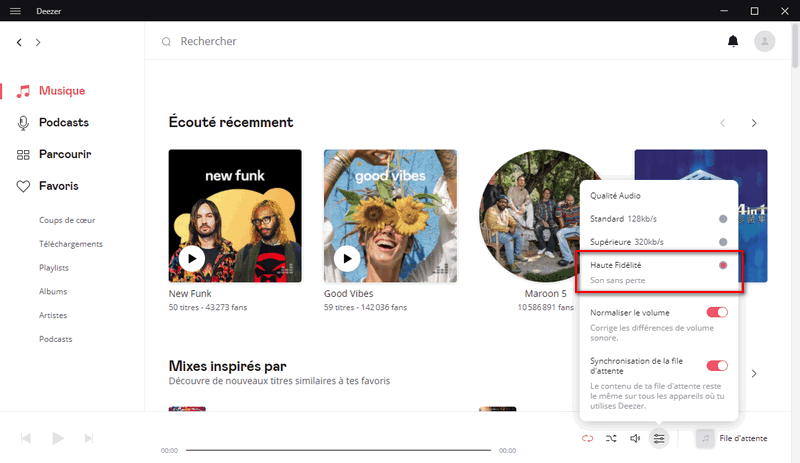Click "50 titres - 43 273 fans" text
Screen dimensions: 800x463
tap(208, 307)
